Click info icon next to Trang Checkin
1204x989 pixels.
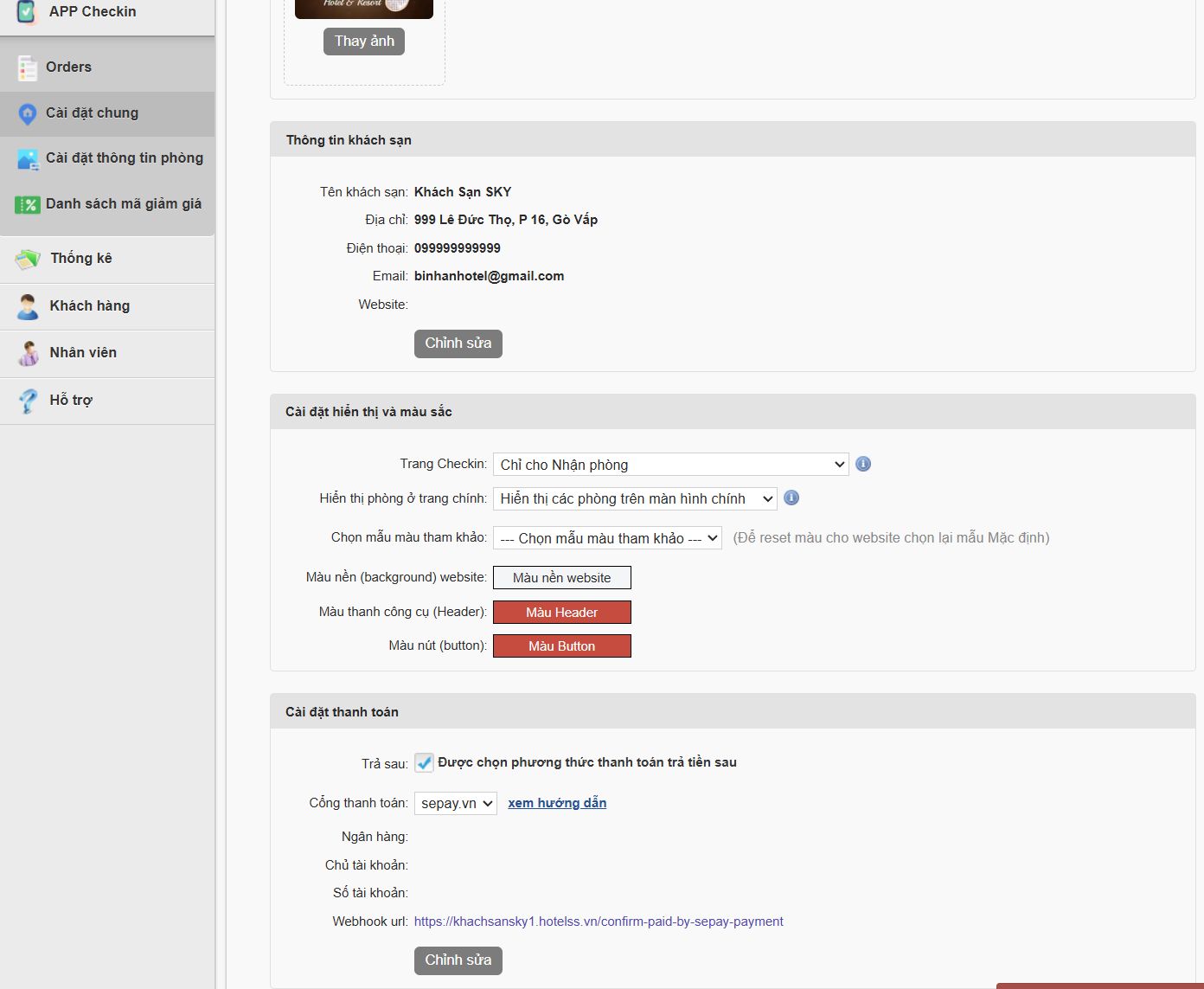pos(863,464)
